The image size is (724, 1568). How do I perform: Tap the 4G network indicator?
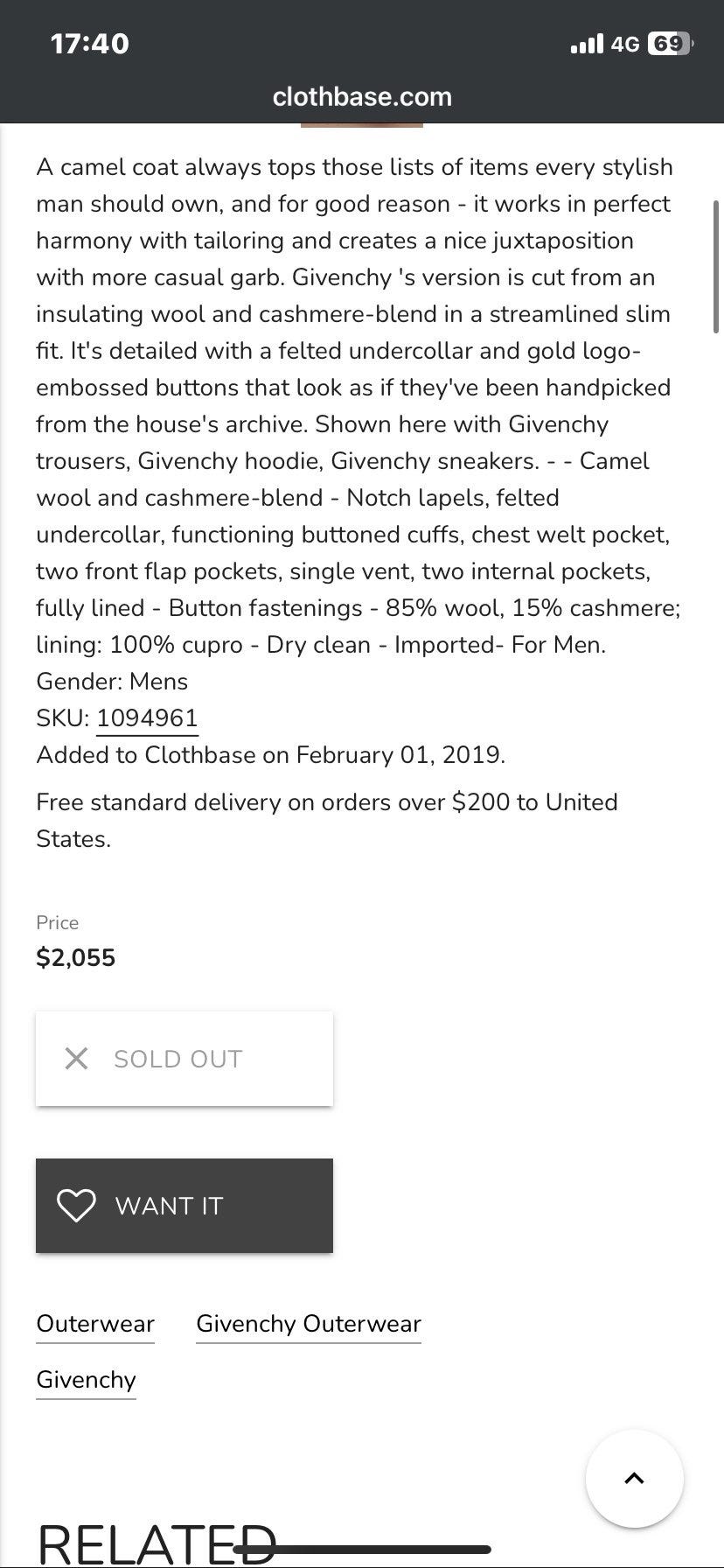pyautogui.click(x=625, y=44)
